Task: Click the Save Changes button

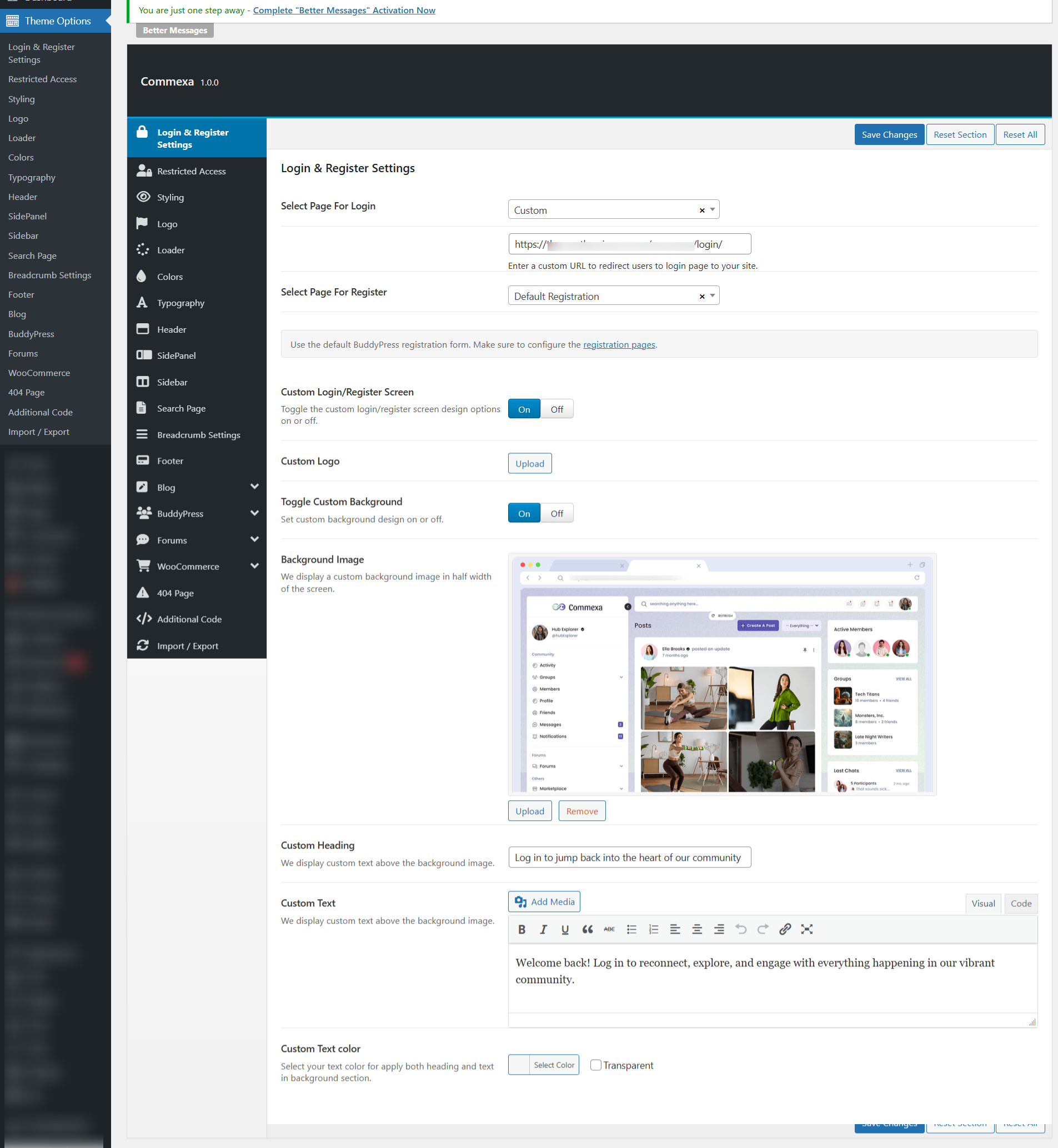Action: tap(889, 134)
